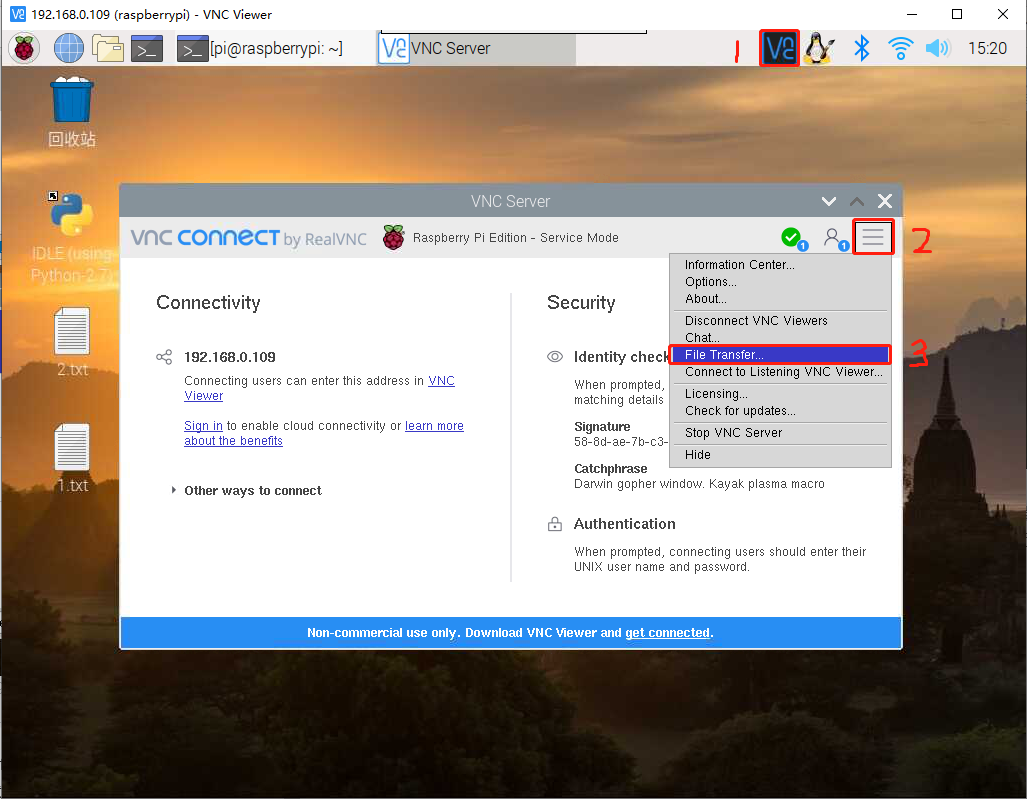Image resolution: width=1027 pixels, height=799 pixels.
Task: Click the Sign in link
Action: 203,426
